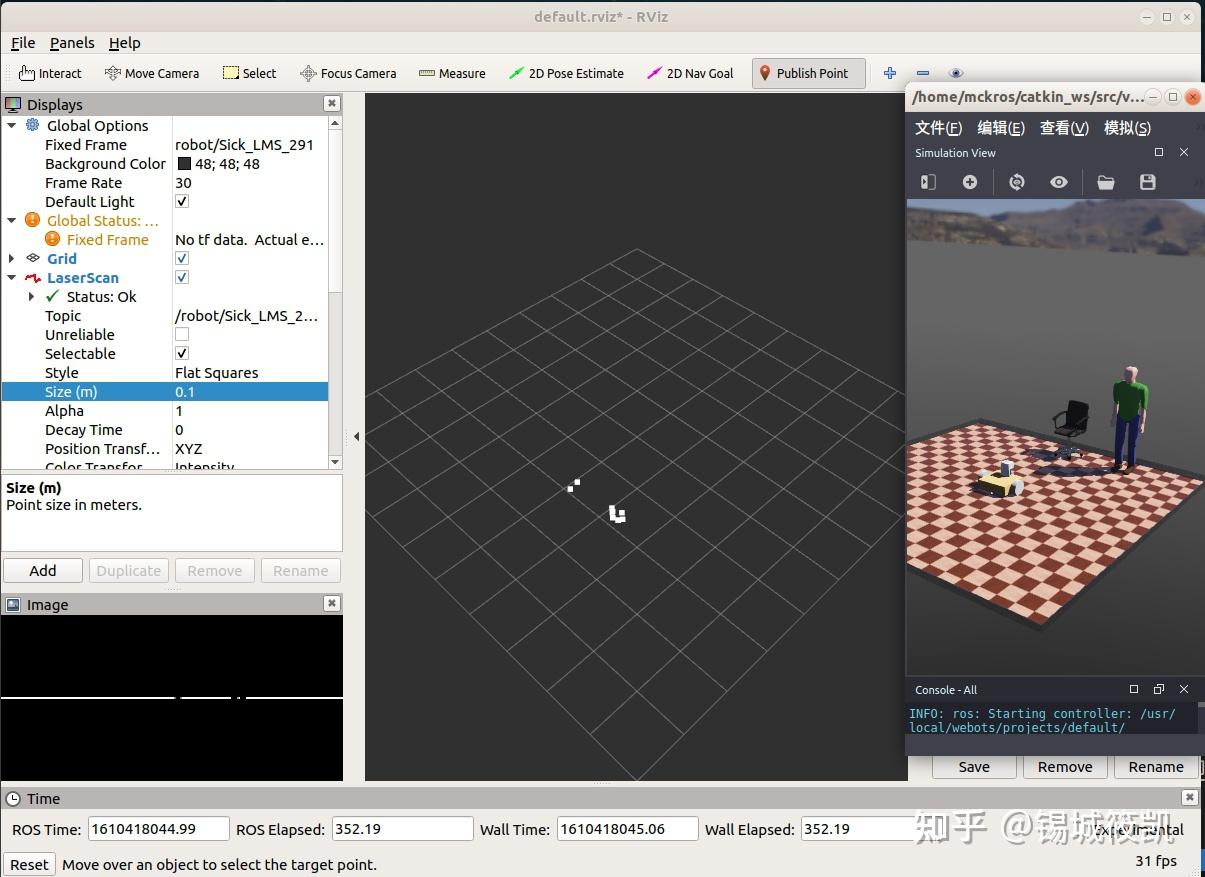
Task: Open world file with Webots folder icon
Action: (1105, 182)
